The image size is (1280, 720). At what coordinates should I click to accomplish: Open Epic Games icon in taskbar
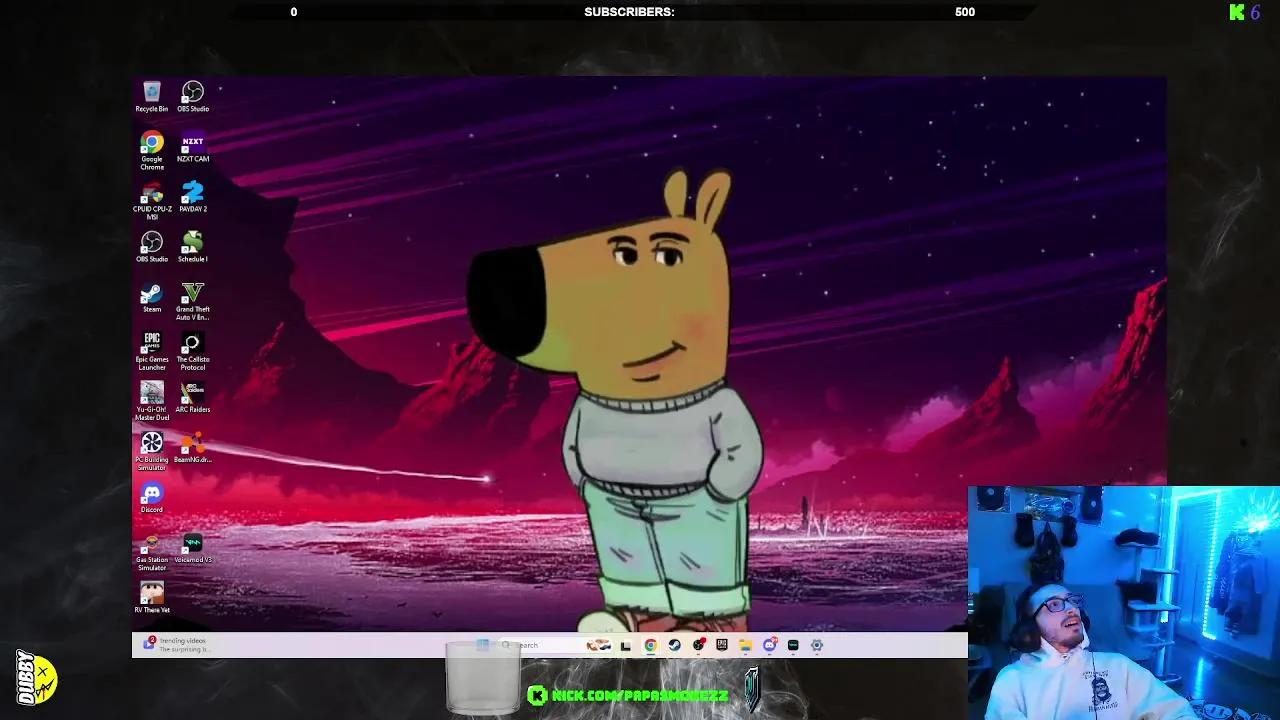722,645
